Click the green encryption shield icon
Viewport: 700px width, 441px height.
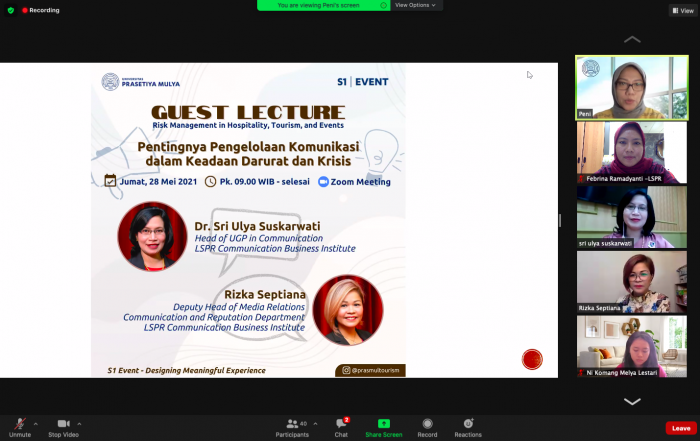[x=11, y=10]
